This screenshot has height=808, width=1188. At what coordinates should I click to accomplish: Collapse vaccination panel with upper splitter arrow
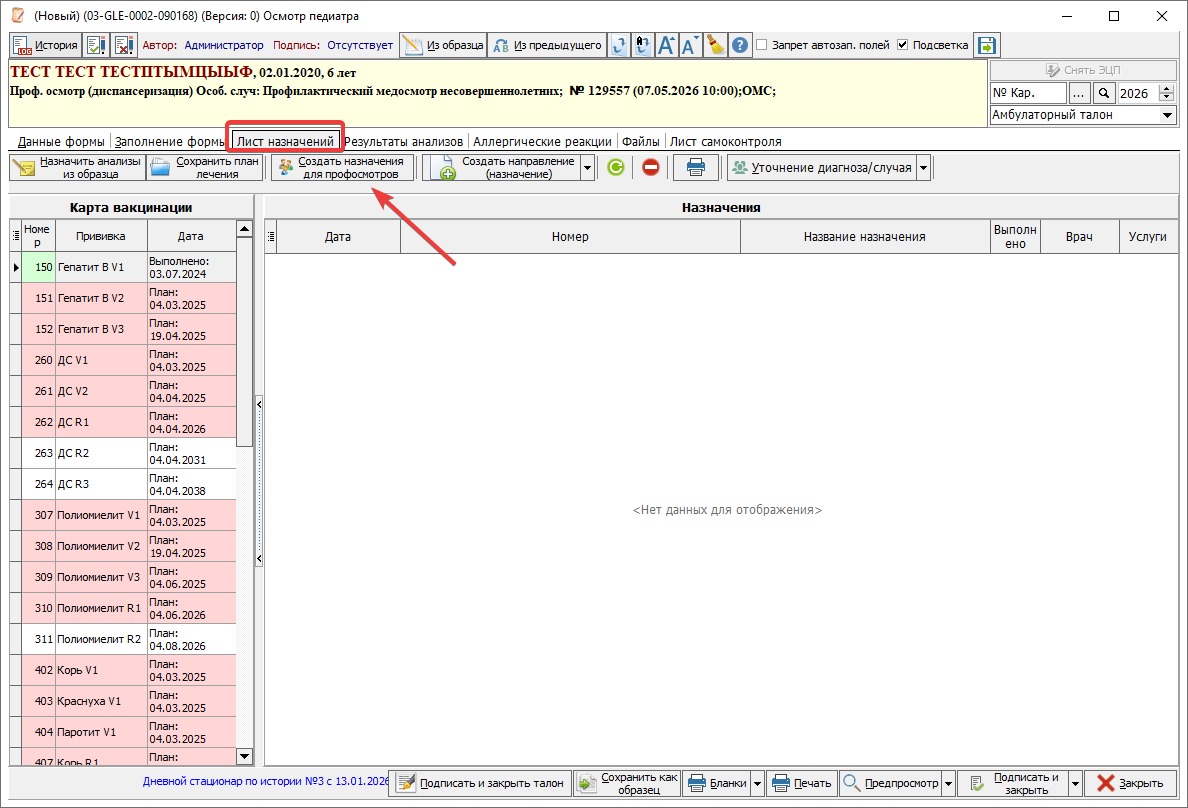click(x=259, y=405)
